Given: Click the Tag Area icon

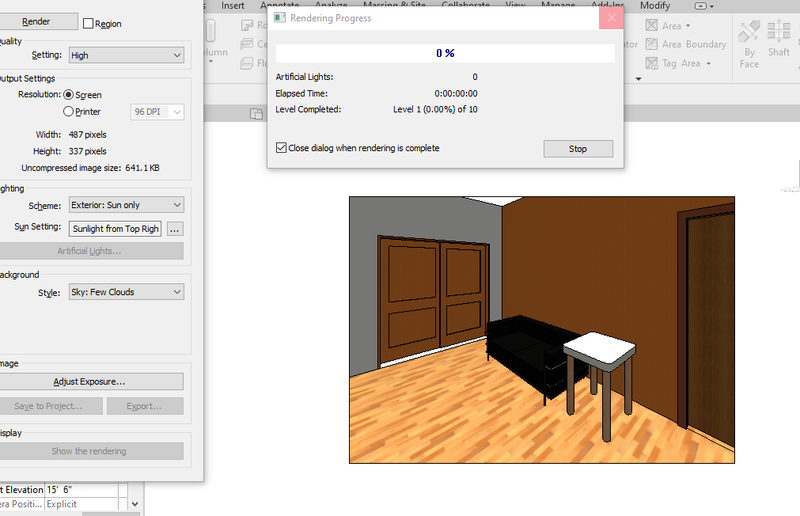Looking at the screenshot, I should tap(652, 63).
